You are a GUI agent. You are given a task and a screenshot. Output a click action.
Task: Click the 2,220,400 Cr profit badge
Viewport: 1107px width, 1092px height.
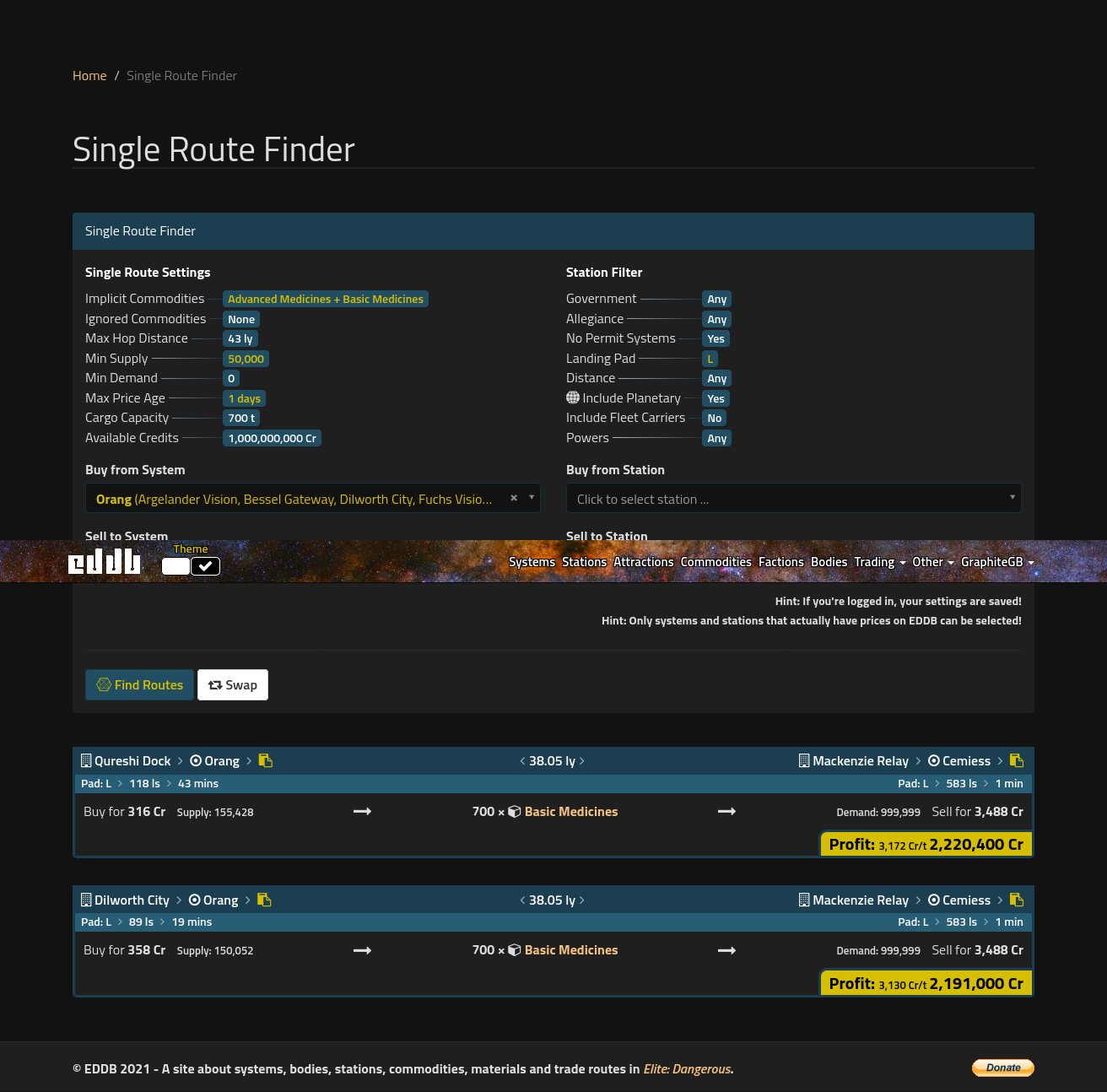[926, 844]
